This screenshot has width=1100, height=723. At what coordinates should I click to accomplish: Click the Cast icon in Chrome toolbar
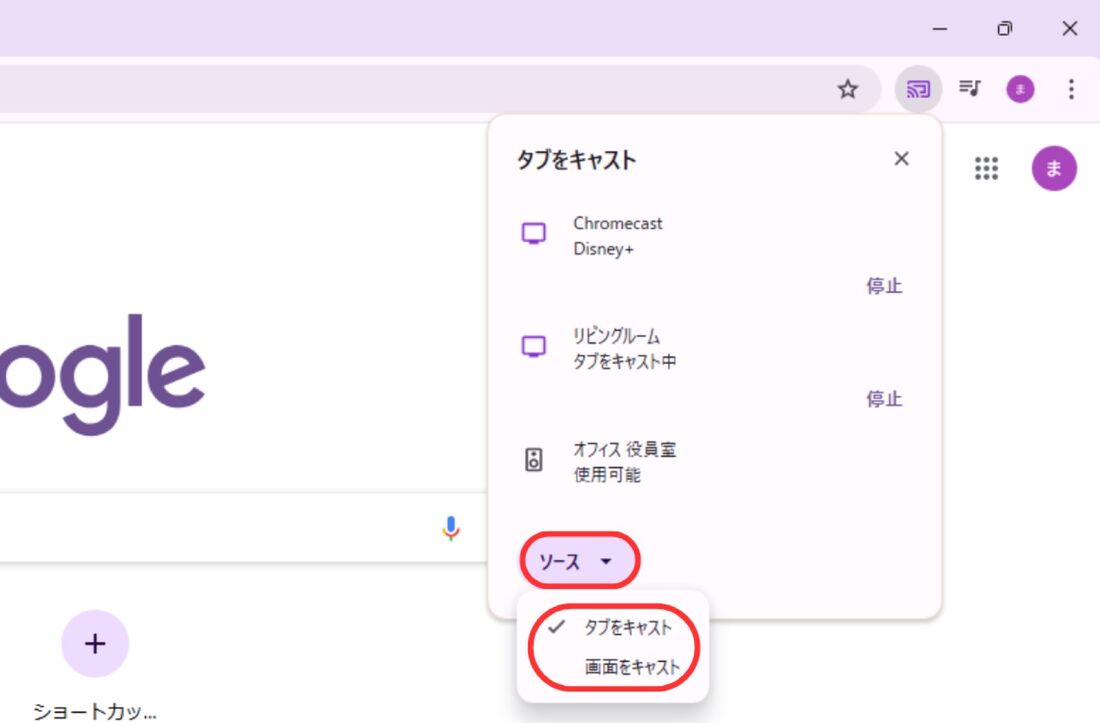click(x=916, y=89)
